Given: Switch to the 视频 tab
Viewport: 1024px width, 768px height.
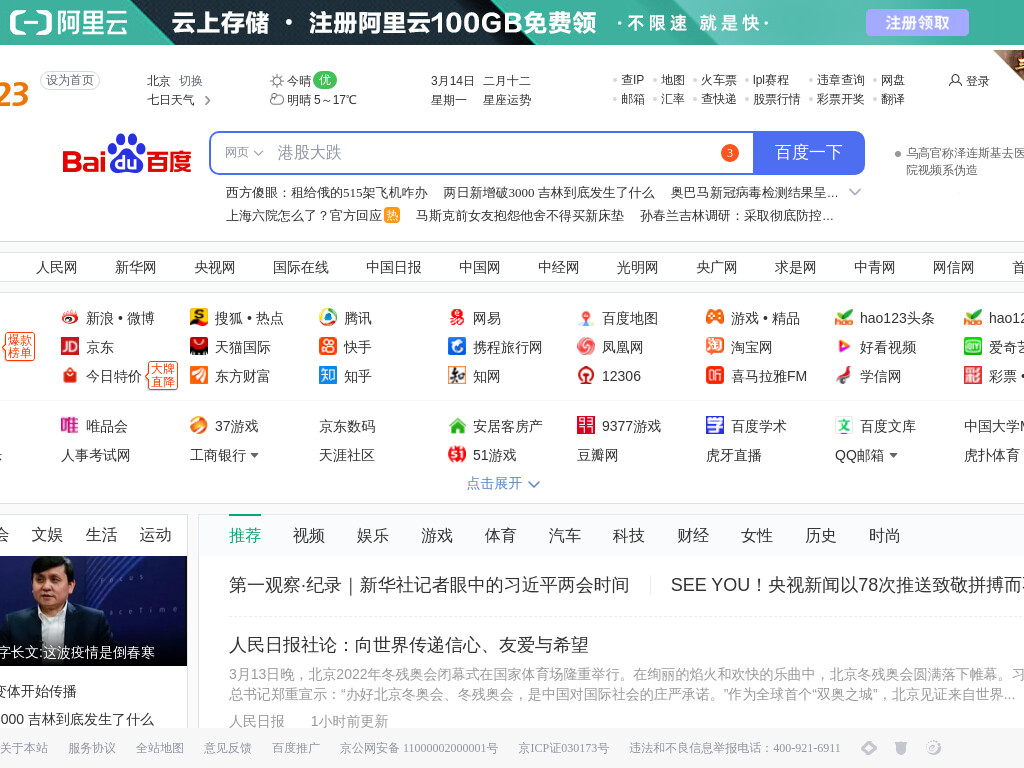Looking at the screenshot, I should point(309,536).
